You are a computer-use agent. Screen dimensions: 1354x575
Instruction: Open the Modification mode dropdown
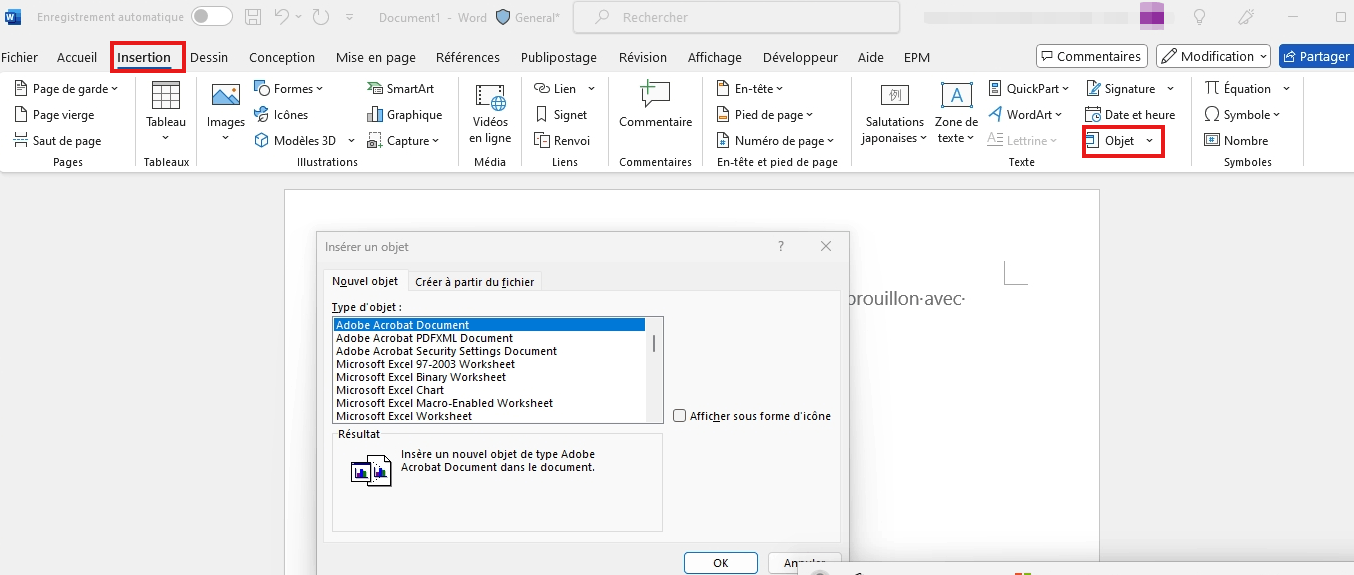tap(1213, 56)
